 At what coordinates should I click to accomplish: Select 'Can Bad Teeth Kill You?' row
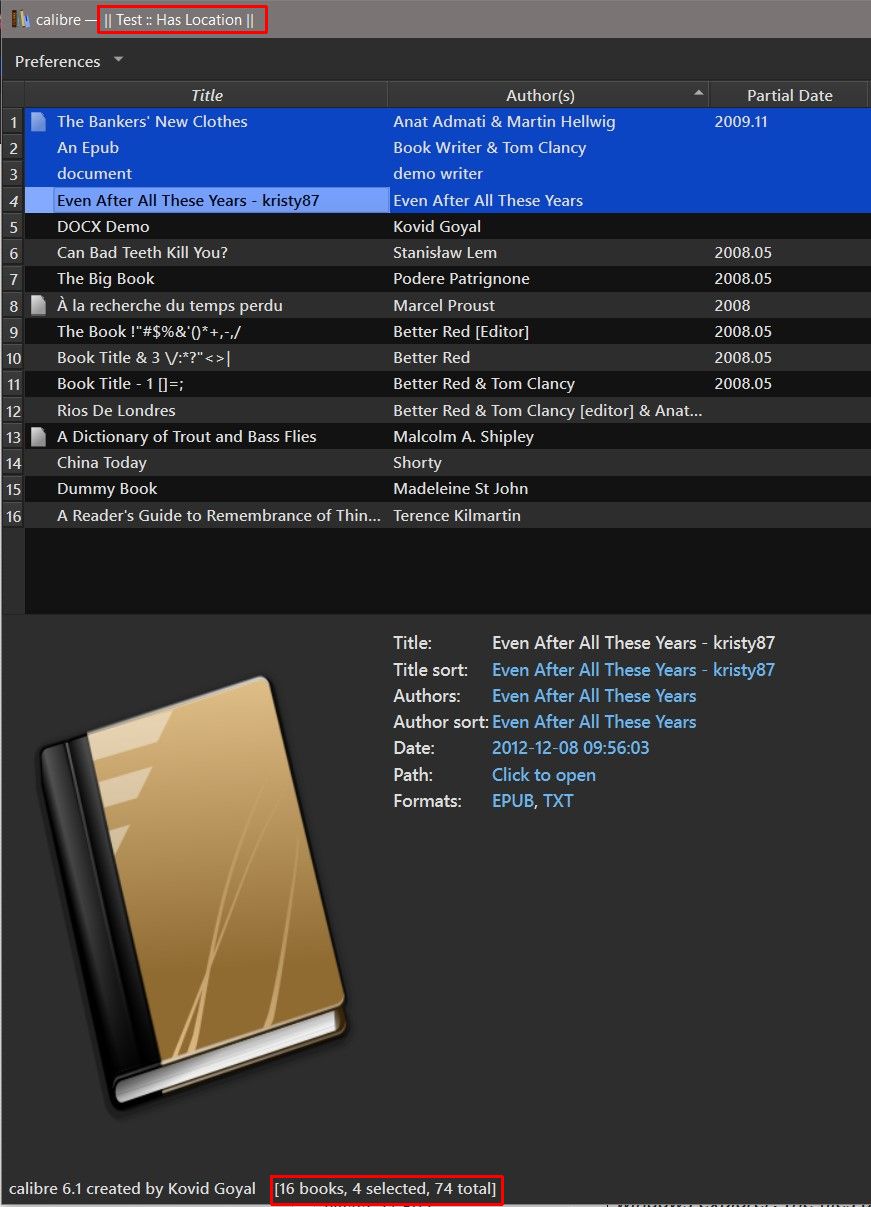tap(142, 253)
